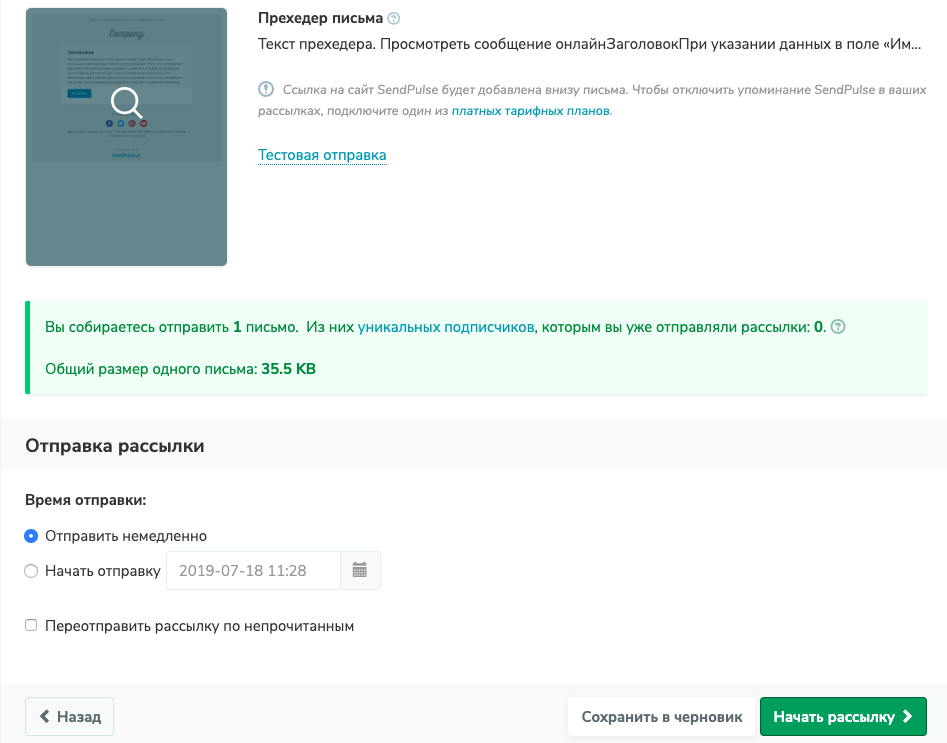Click Сохранить в черновик button
The height and width of the screenshot is (743, 947).
point(661,717)
